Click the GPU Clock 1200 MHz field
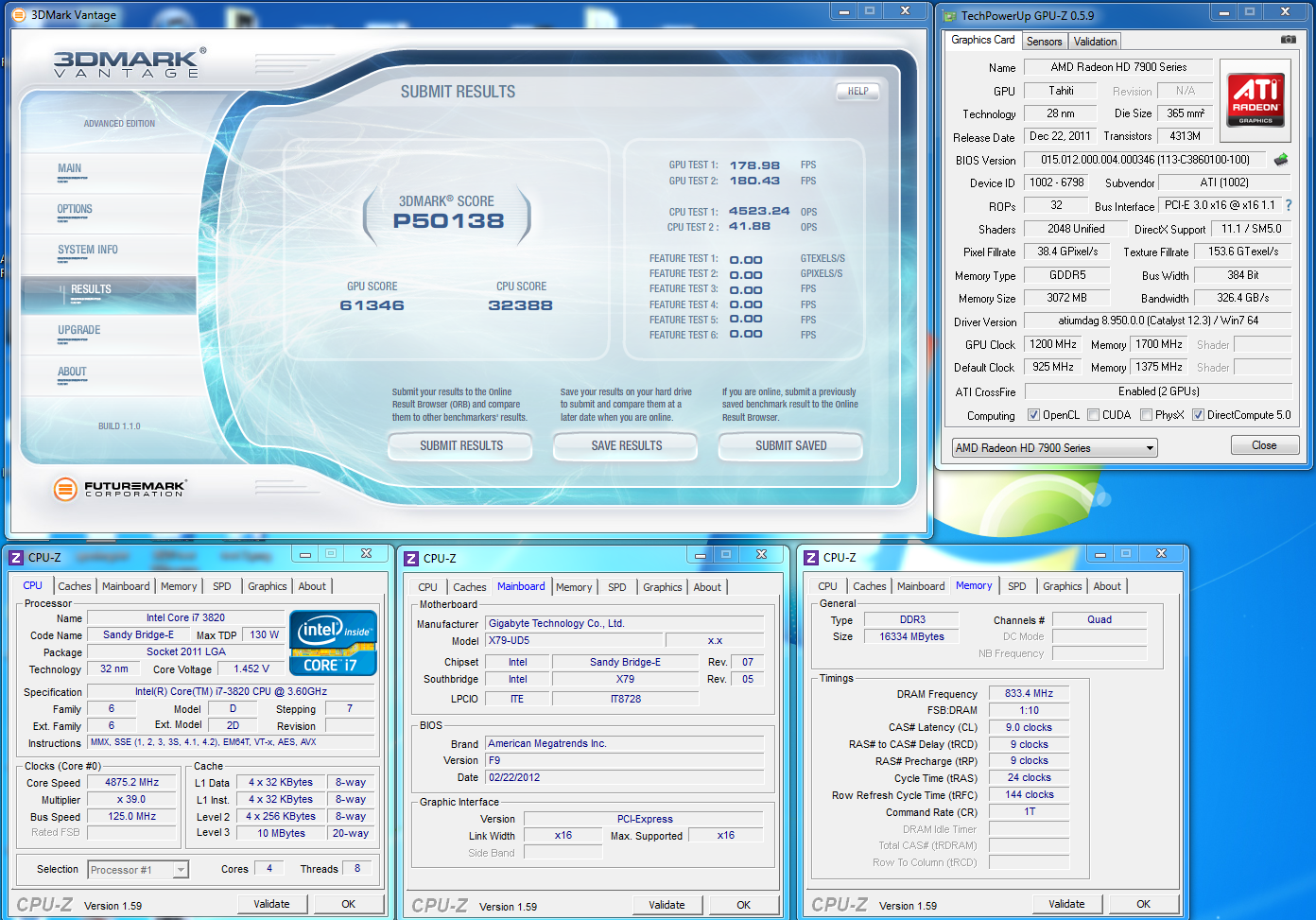 (x=1053, y=344)
